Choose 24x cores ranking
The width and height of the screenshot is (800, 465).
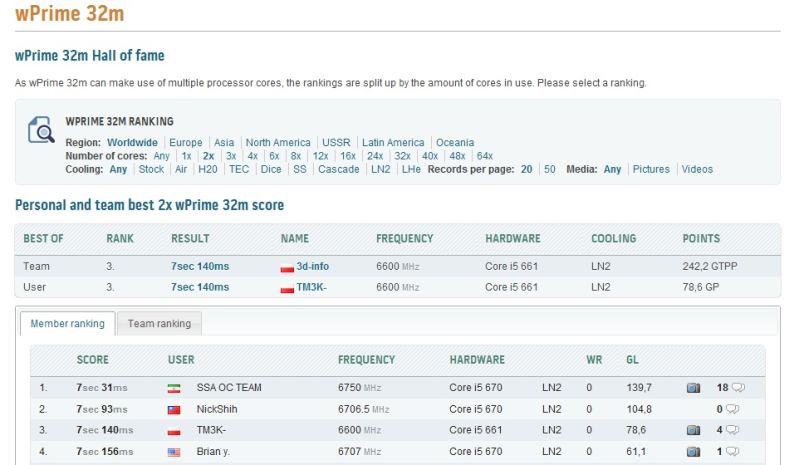click(x=375, y=156)
